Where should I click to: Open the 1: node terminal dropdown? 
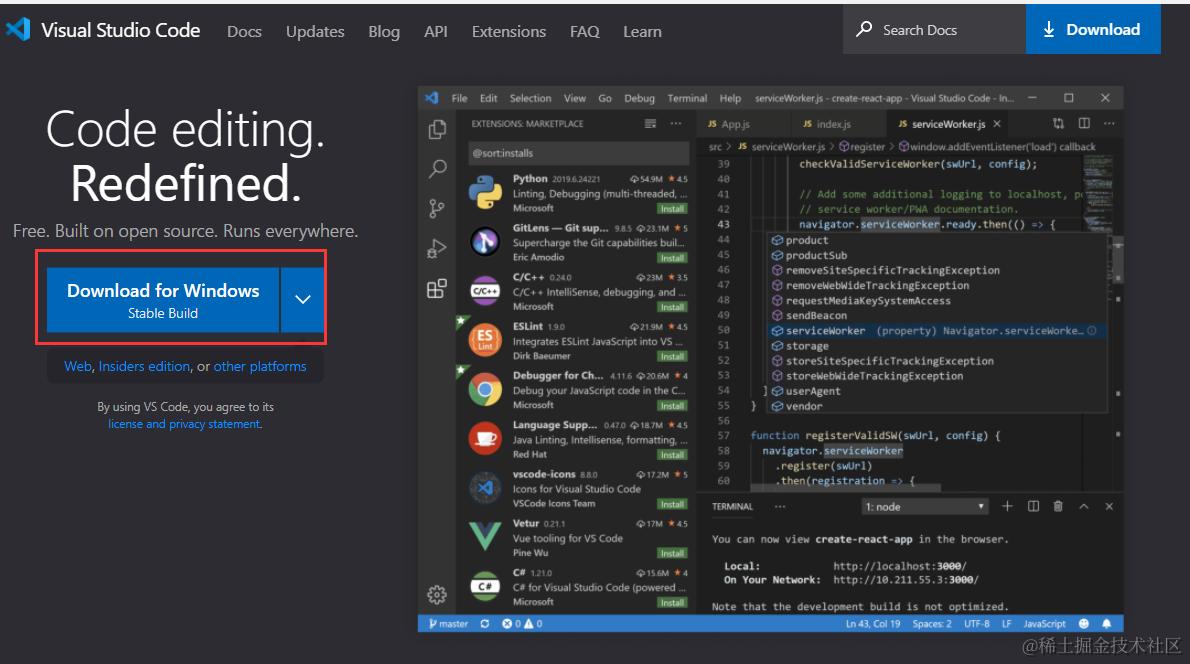tap(925, 506)
